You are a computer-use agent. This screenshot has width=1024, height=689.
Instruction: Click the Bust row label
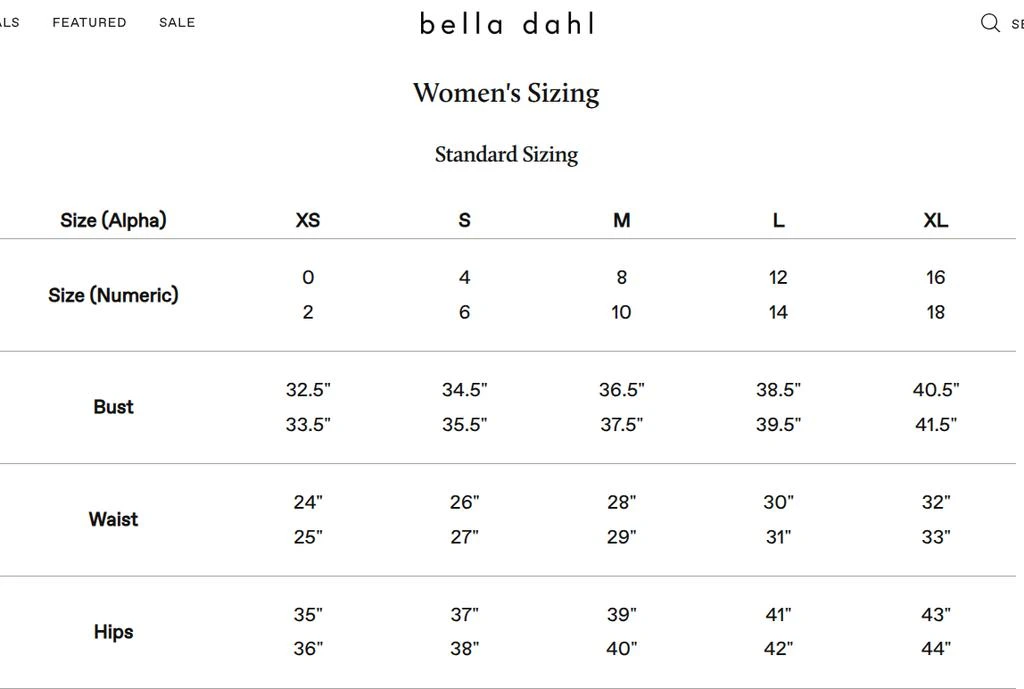[x=113, y=407]
